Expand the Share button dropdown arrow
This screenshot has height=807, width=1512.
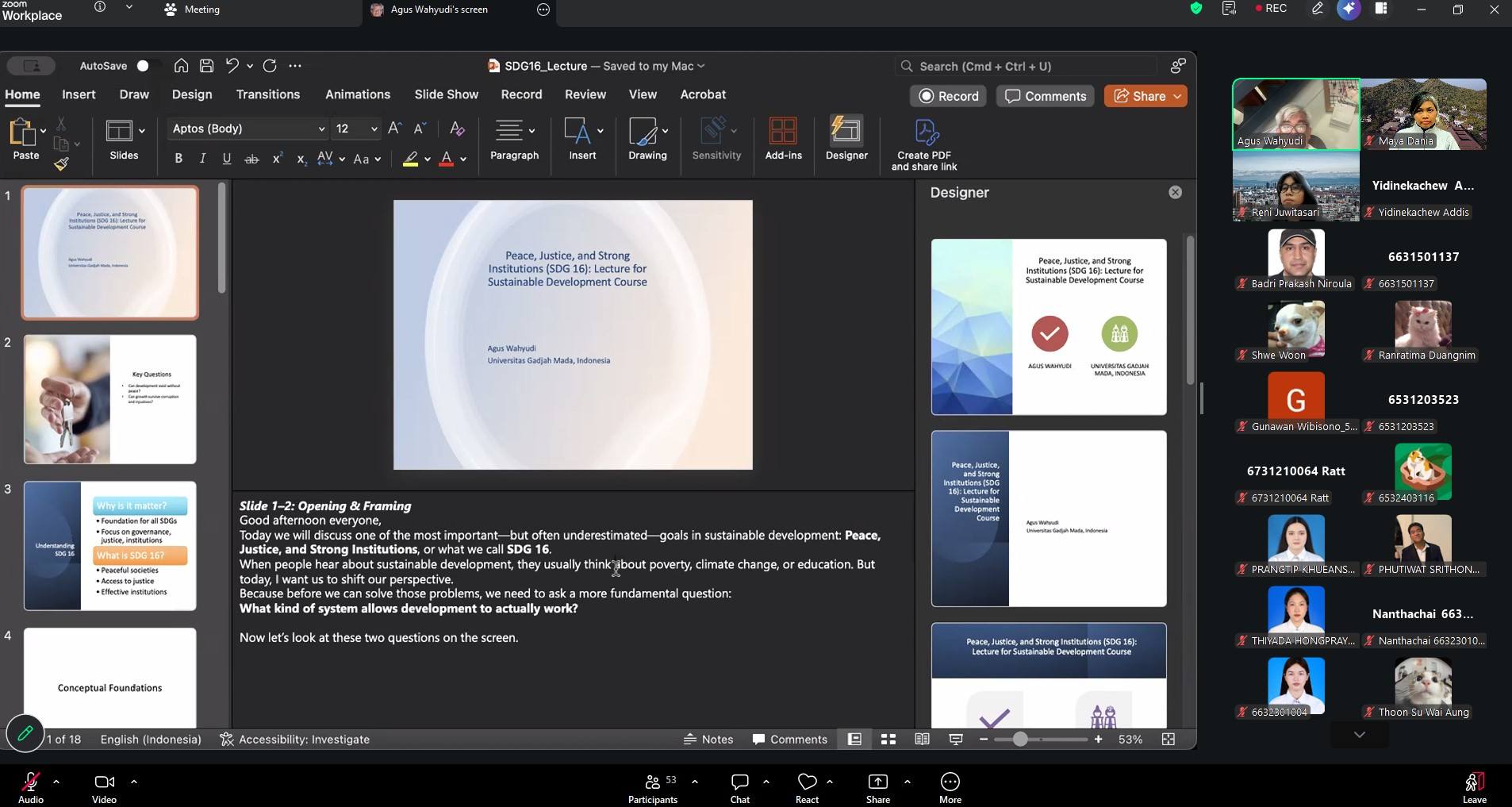pos(1177,96)
